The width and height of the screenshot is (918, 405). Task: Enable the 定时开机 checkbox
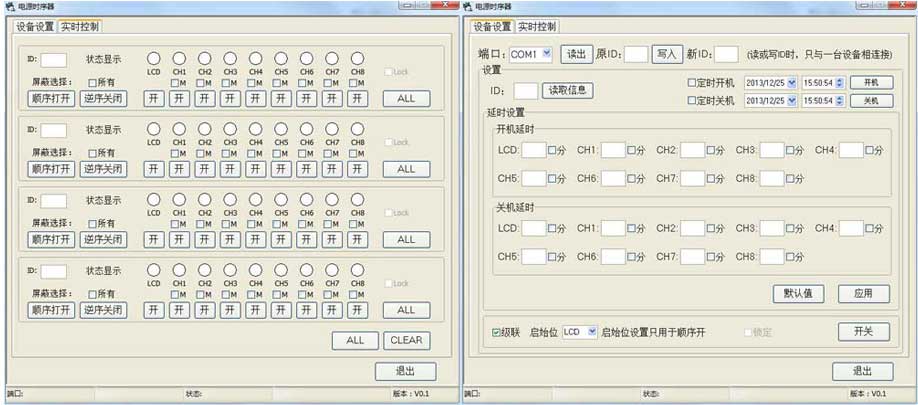[691, 83]
